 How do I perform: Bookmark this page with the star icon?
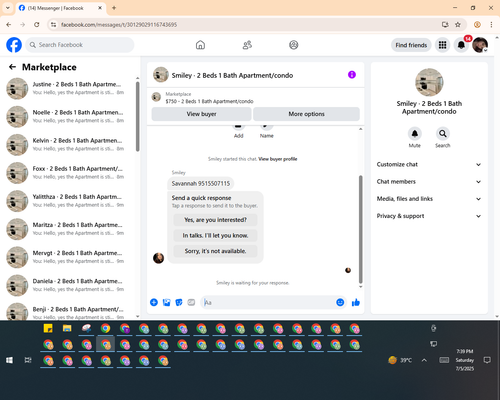pyautogui.click(x=458, y=25)
